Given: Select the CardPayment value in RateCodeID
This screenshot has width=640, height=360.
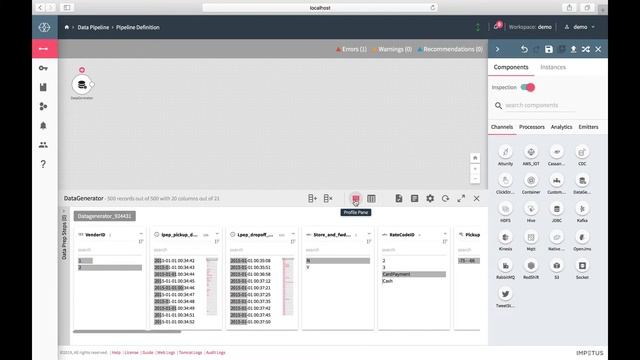Looking at the screenshot, I should [x=413, y=274].
